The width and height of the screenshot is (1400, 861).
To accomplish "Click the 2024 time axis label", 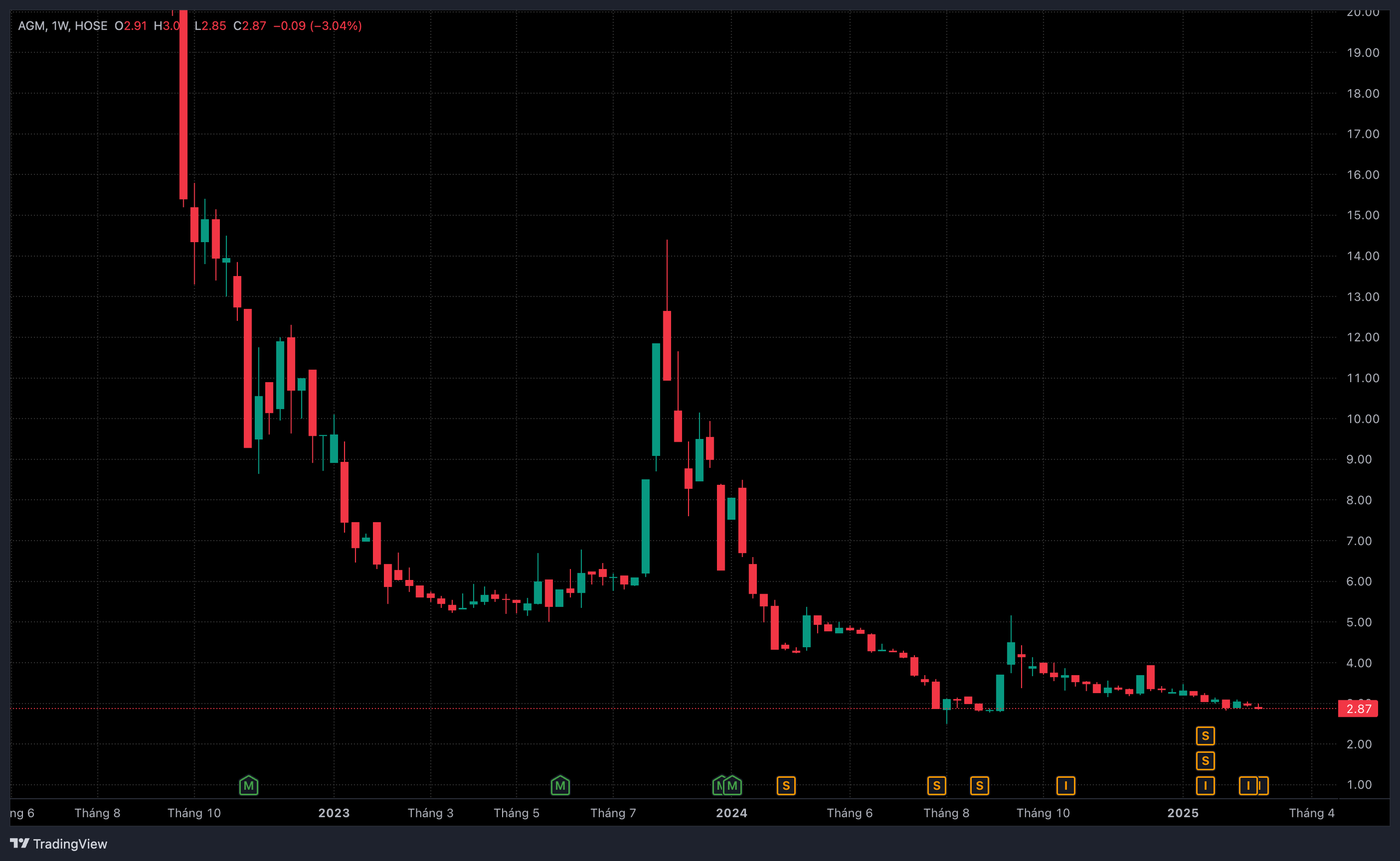I will [x=731, y=812].
